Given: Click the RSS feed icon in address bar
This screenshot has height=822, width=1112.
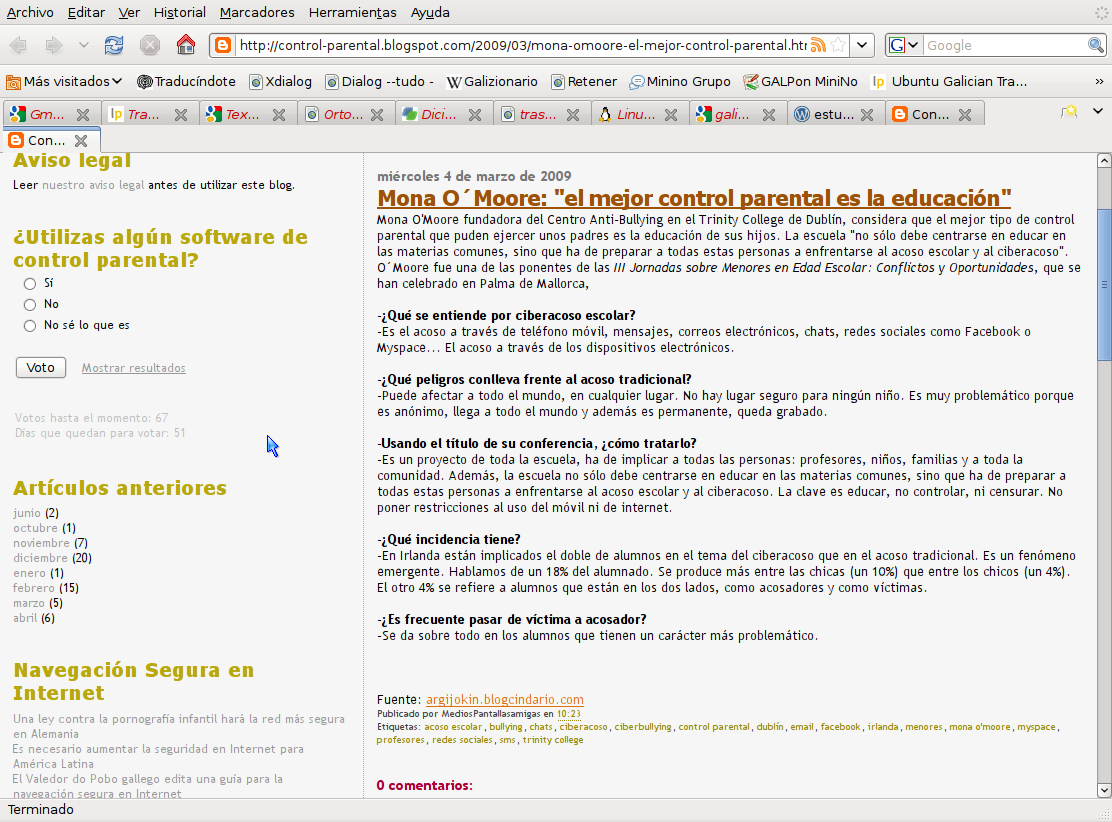Looking at the screenshot, I should pyautogui.click(x=818, y=45).
